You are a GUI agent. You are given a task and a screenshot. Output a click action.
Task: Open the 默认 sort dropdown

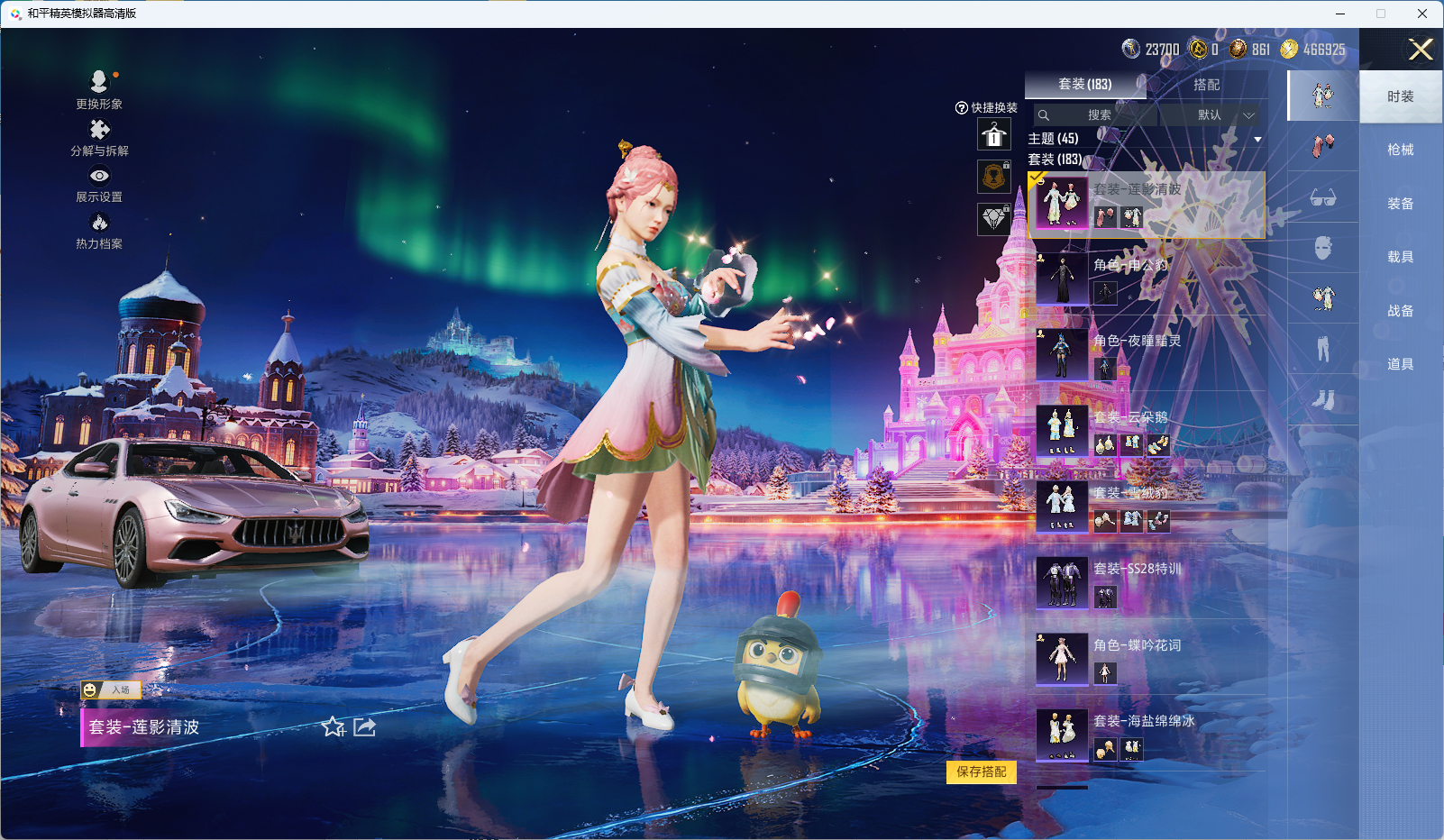tap(1210, 114)
